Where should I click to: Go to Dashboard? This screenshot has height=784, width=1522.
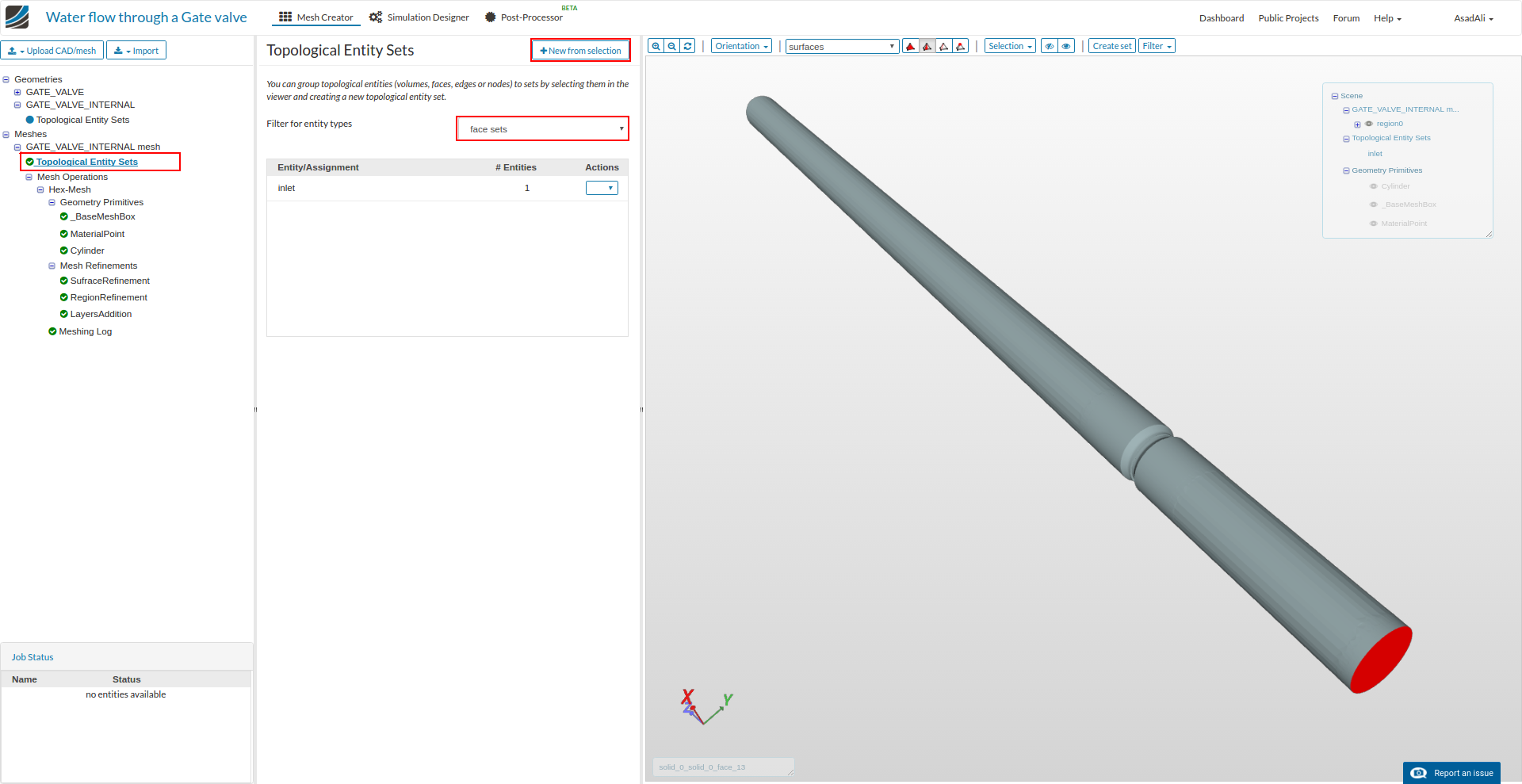1222,18
